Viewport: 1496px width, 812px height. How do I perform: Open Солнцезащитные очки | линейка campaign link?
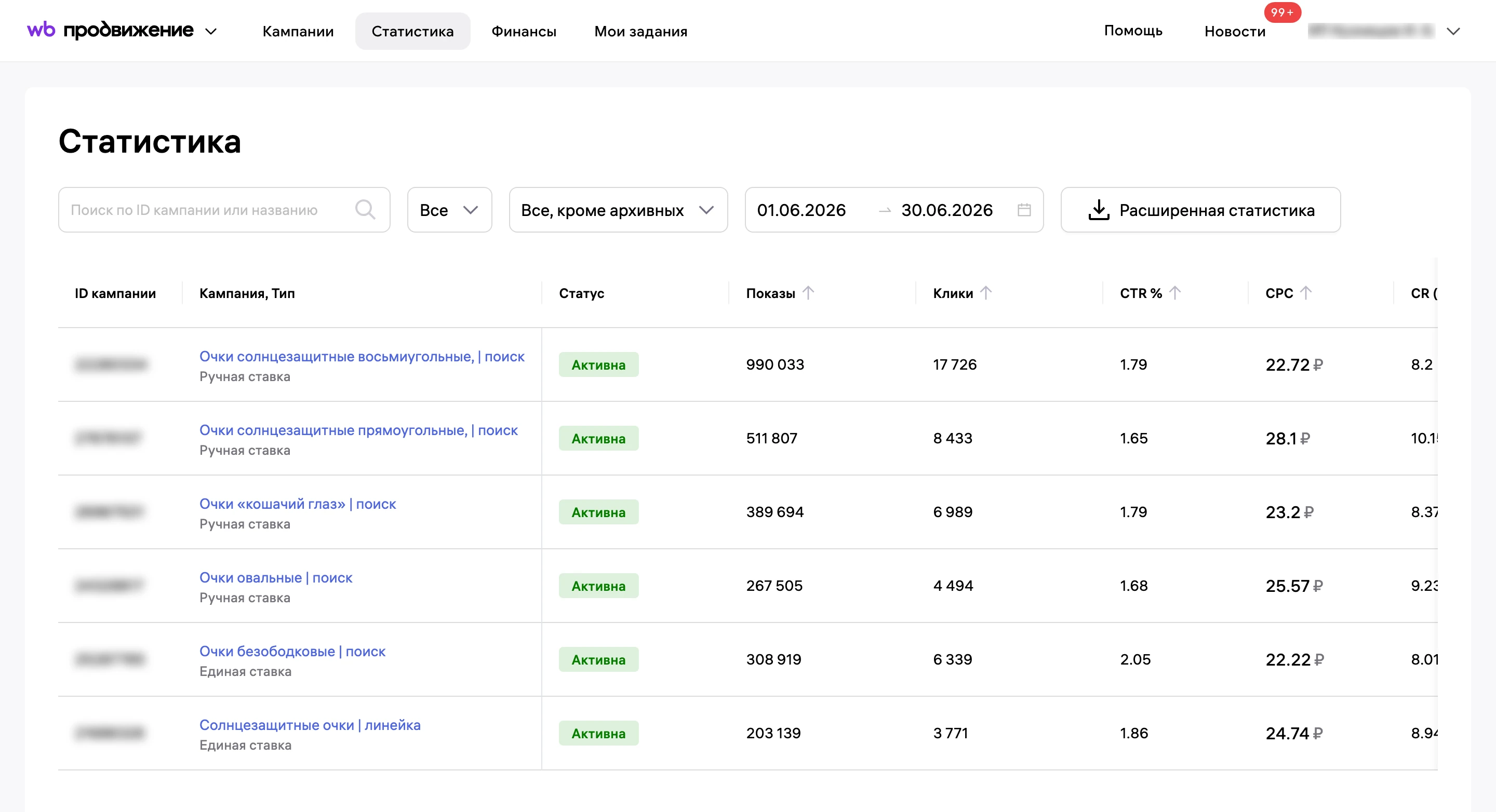pyautogui.click(x=310, y=725)
